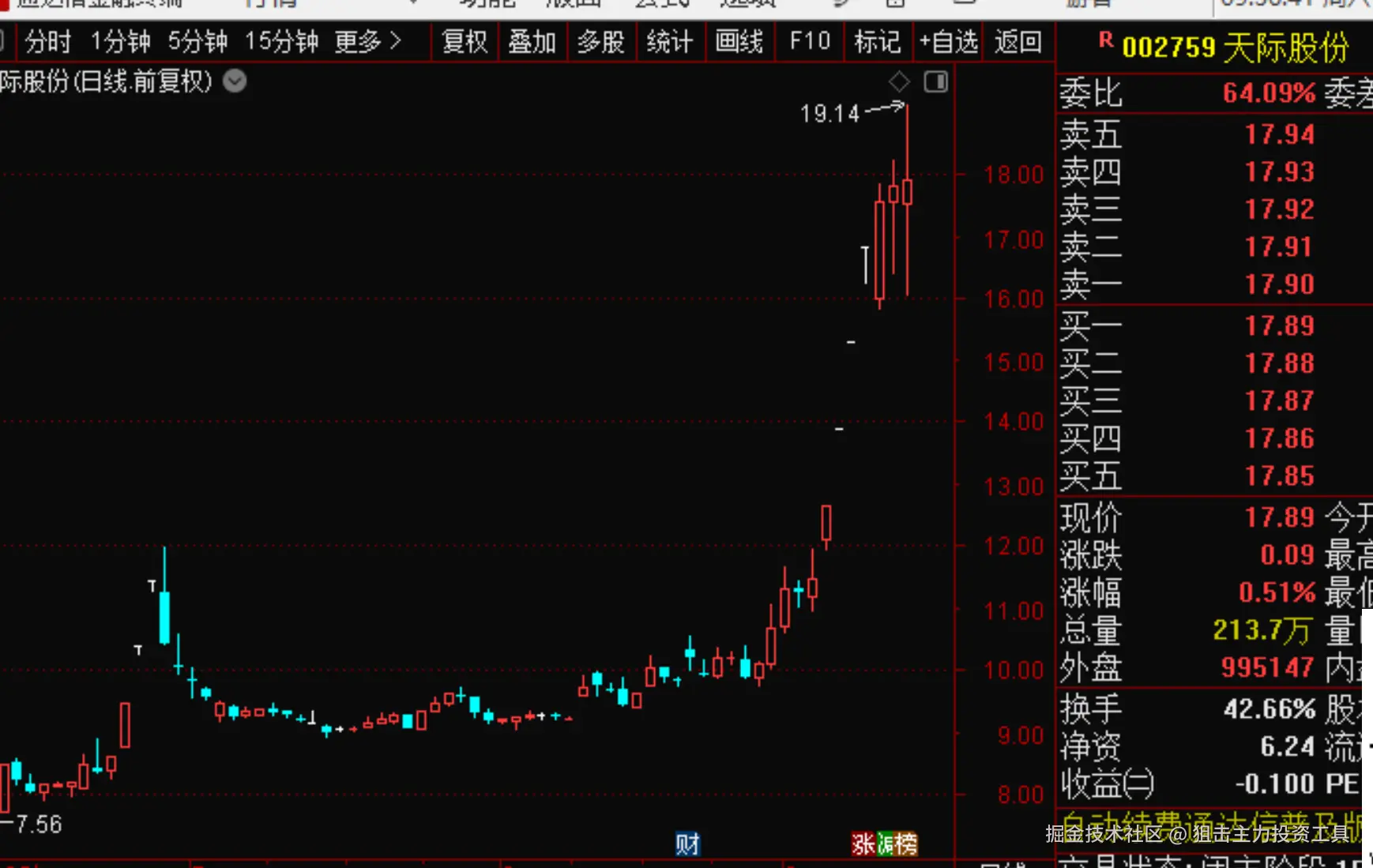Click the 涨跌 value 0.09
This screenshot has width=1373, height=868.
1288,554
